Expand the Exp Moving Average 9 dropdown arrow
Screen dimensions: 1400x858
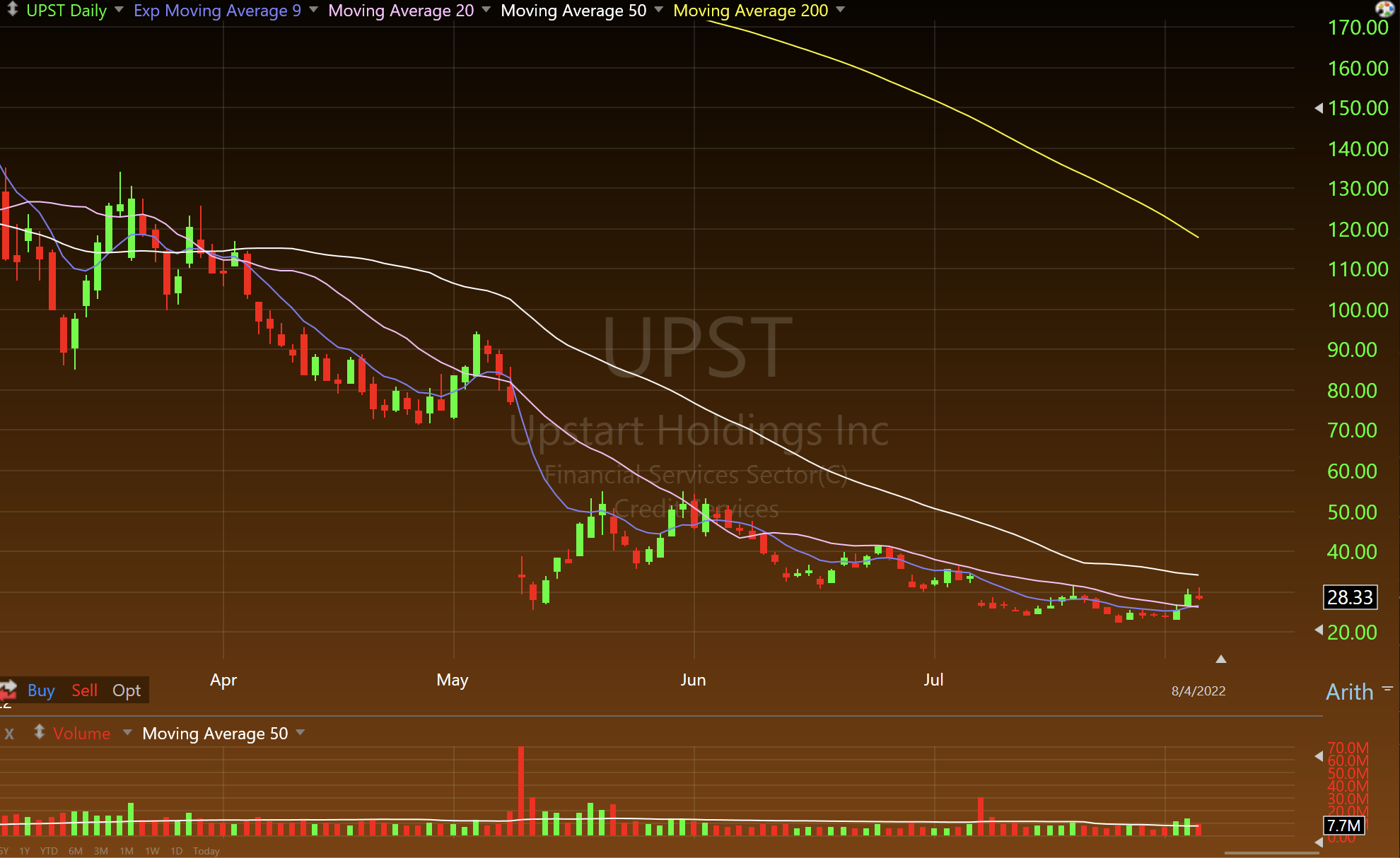(313, 10)
